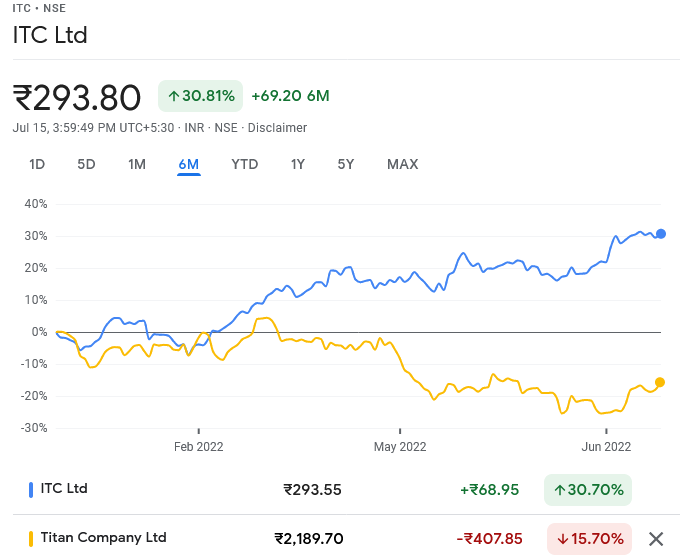The height and width of the screenshot is (559, 680).
Task: Open the Disclaimer link
Action: tap(277, 128)
